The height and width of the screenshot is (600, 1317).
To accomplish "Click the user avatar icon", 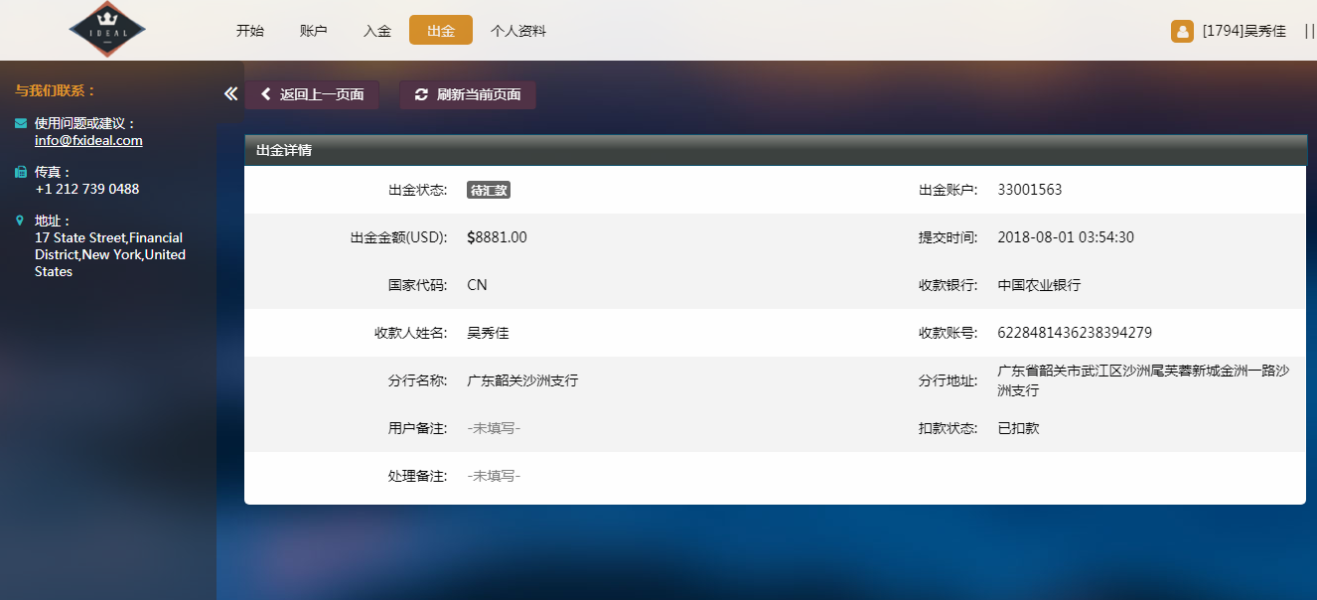I will pos(1182,31).
